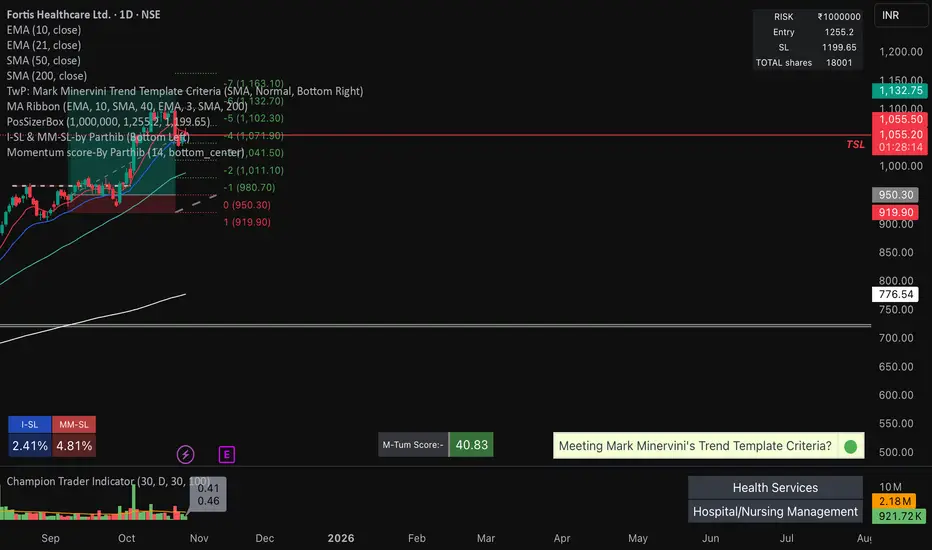This screenshot has height=550, width=932.
Task: Click the Nov label on time axis
Action: pos(199,538)
